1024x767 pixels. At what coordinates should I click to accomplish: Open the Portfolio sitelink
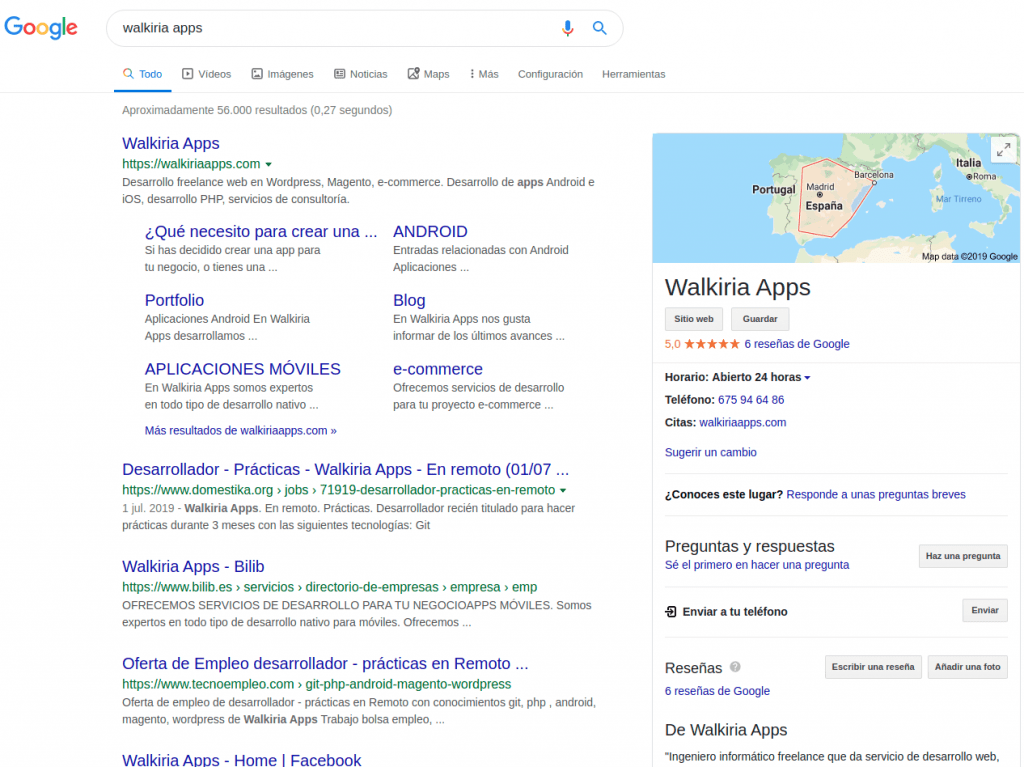click(174, 301)
